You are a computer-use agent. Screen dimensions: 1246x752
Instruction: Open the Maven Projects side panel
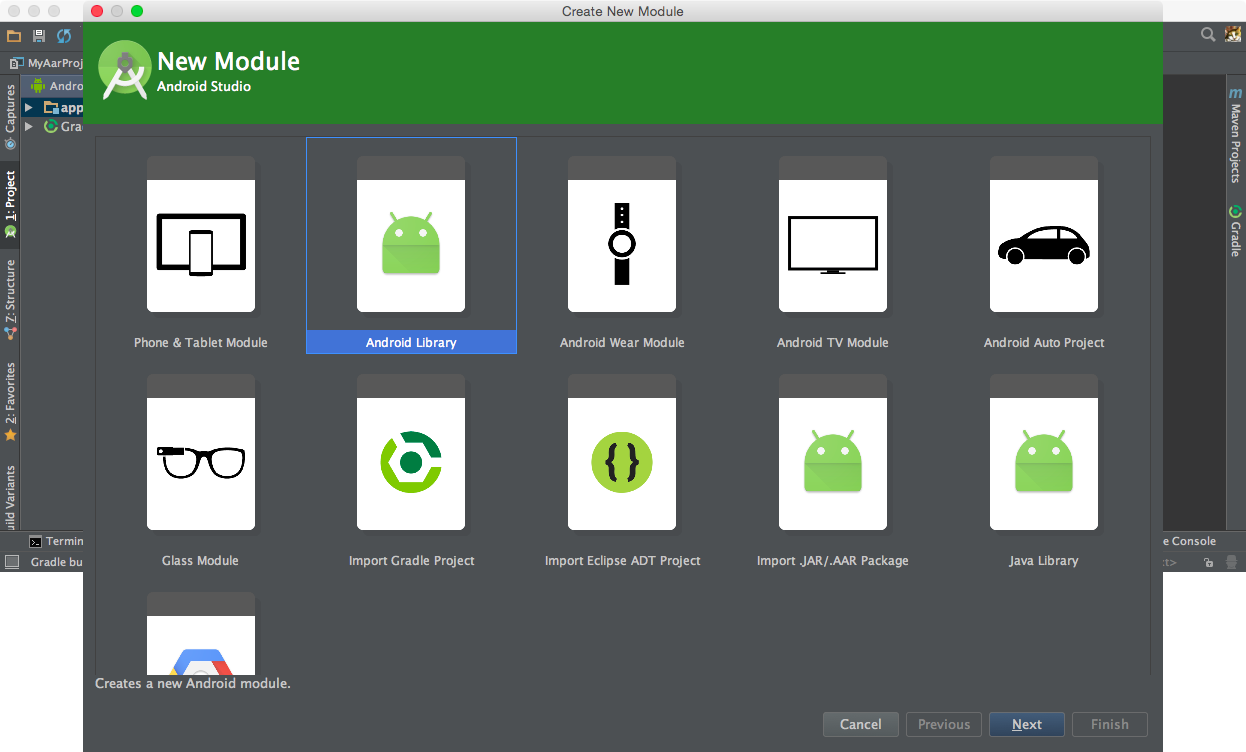[x=1236, y=128]
